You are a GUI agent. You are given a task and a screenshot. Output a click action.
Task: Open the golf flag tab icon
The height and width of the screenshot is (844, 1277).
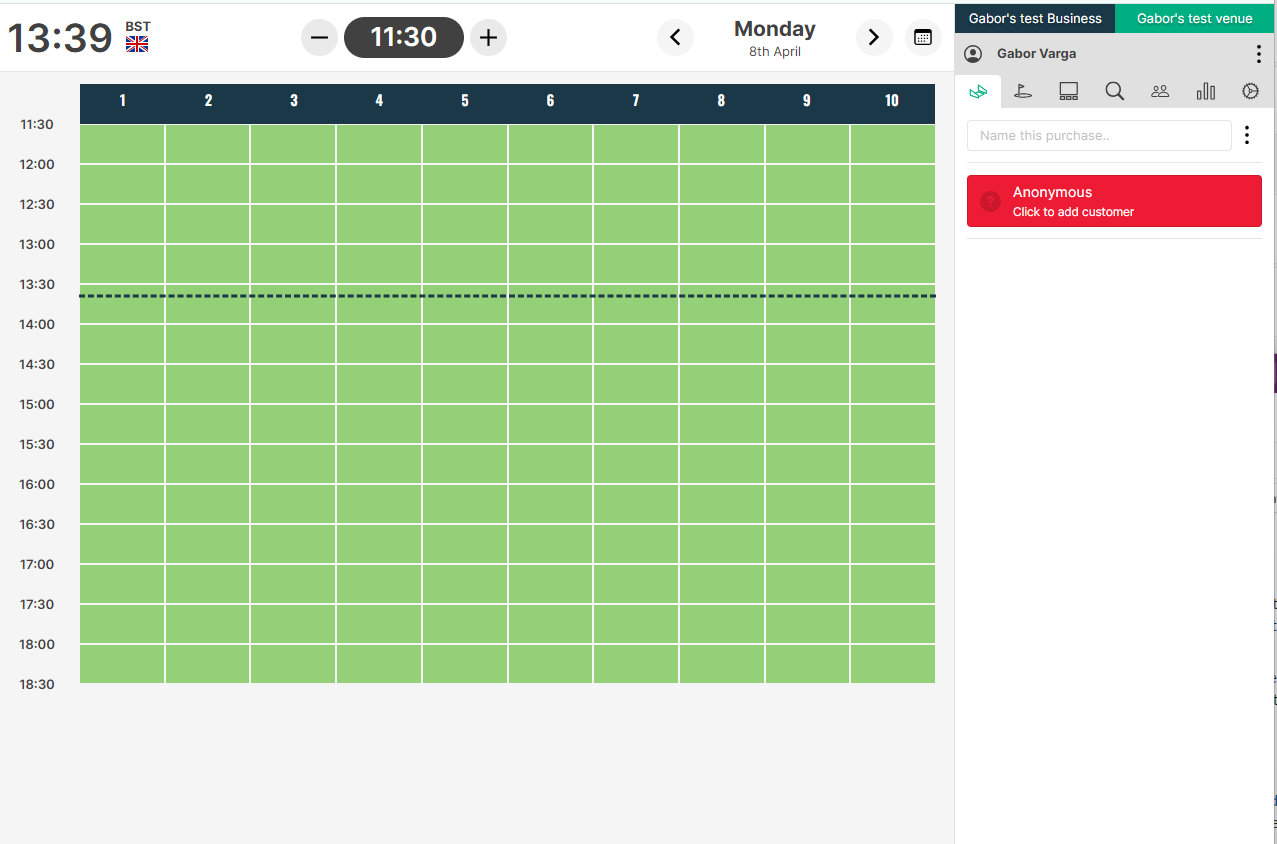coord(1022,91)
